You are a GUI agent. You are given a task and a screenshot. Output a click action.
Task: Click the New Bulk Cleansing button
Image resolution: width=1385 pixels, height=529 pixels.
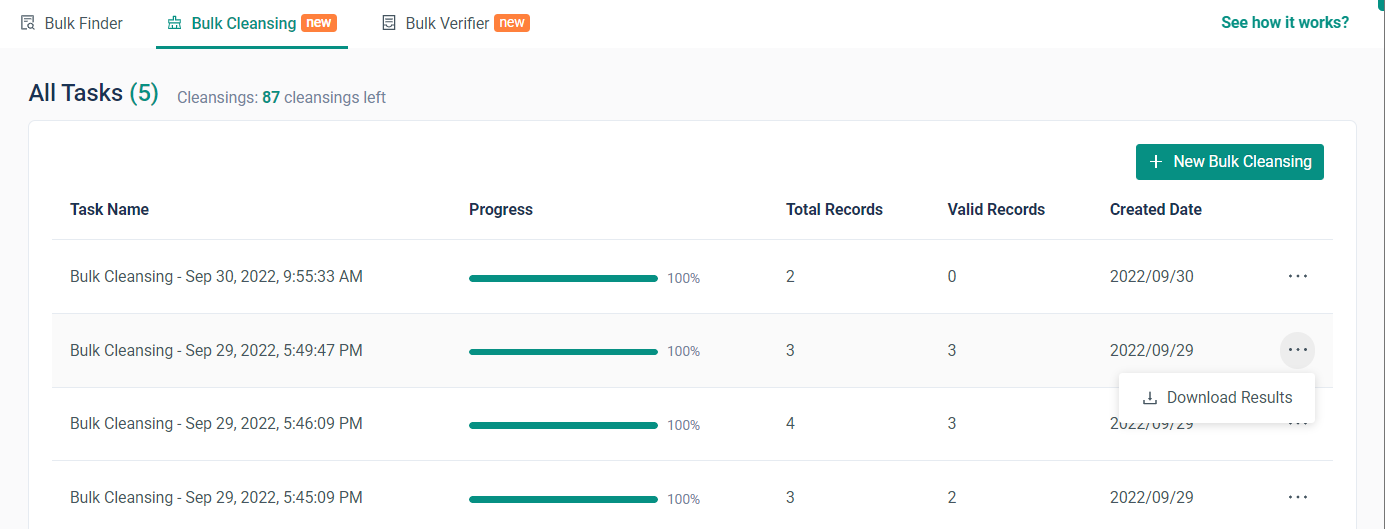[x=1229, y=162]
